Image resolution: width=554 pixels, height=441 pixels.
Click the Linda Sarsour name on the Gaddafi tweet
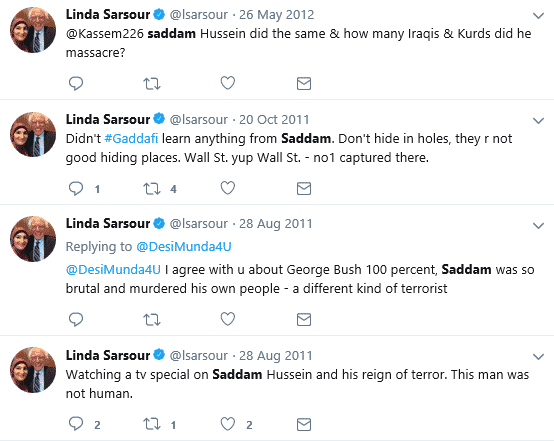click(108, 119)
